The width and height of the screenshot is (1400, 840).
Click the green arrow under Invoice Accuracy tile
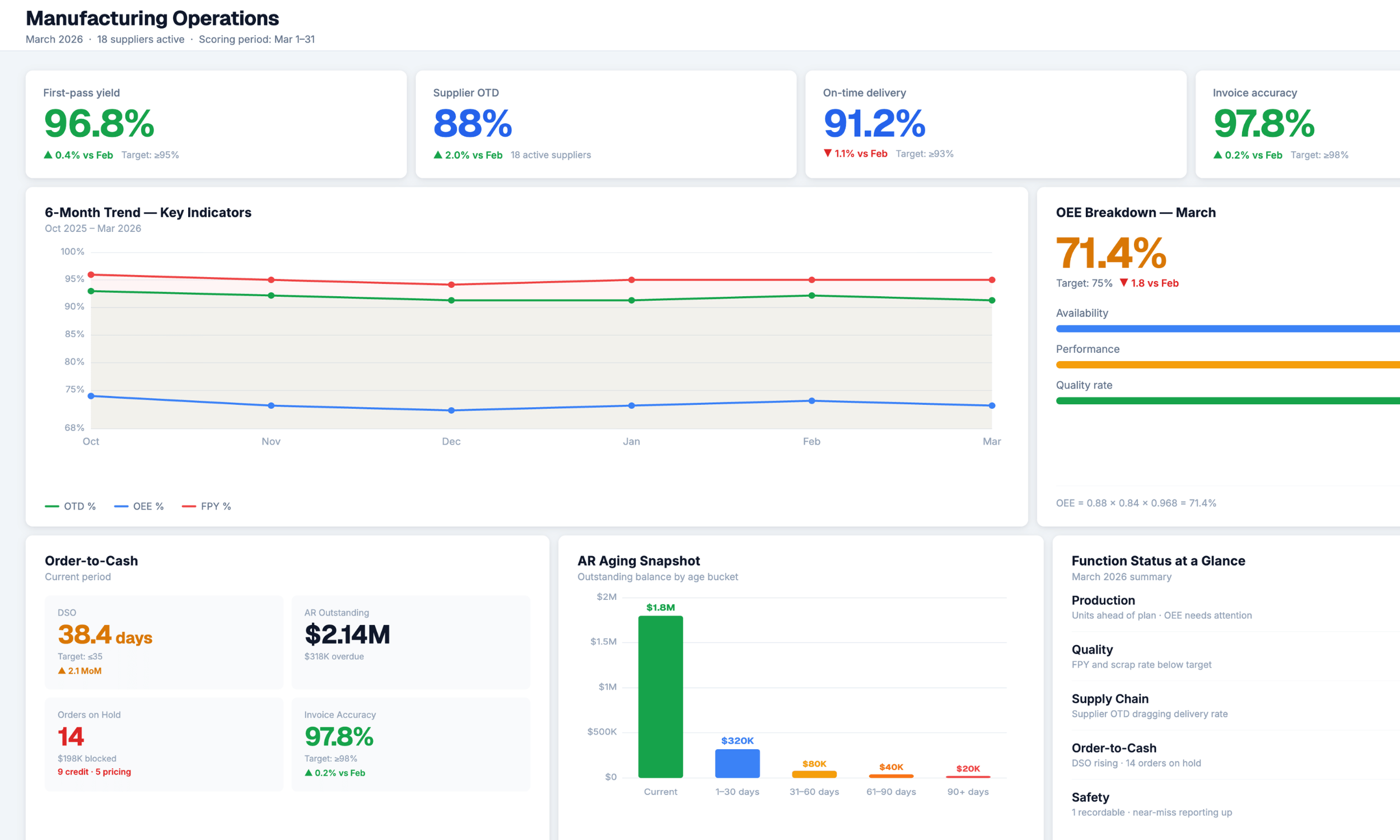309,773
